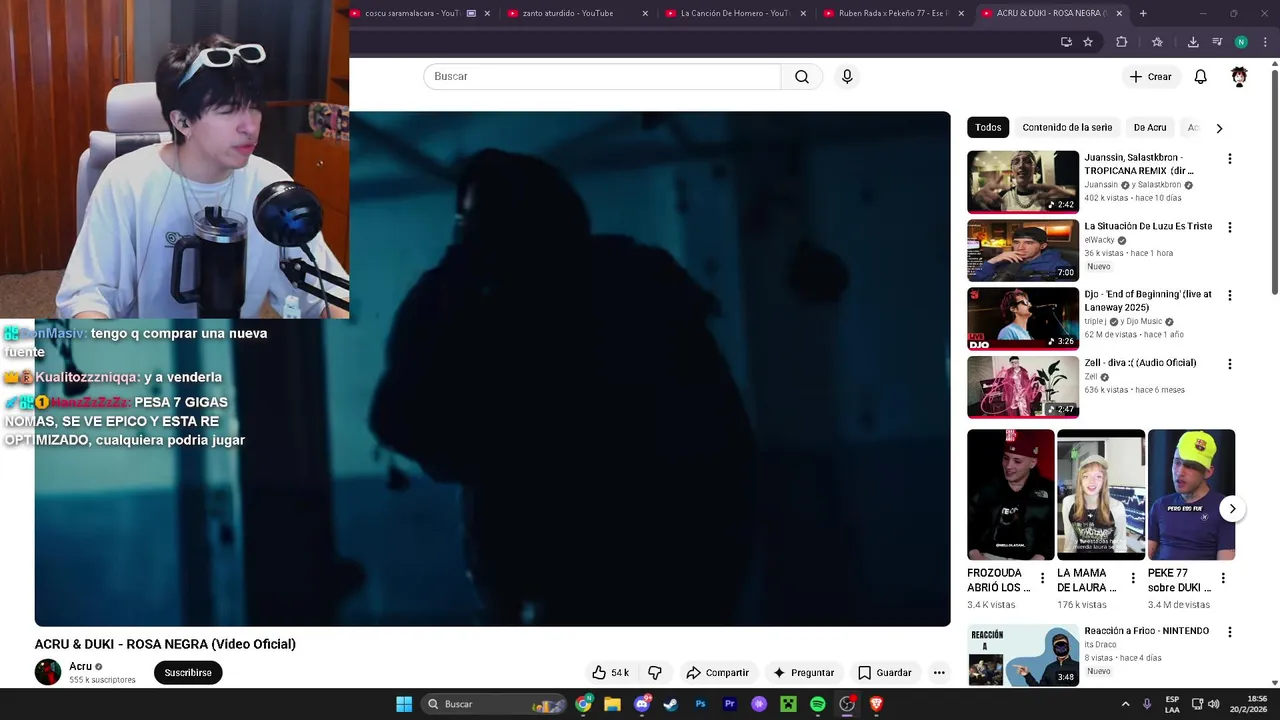Screen dimensions: 1280x720
Task: Click the install/cast screen icon in address bar
Action: pos(1066,42)
